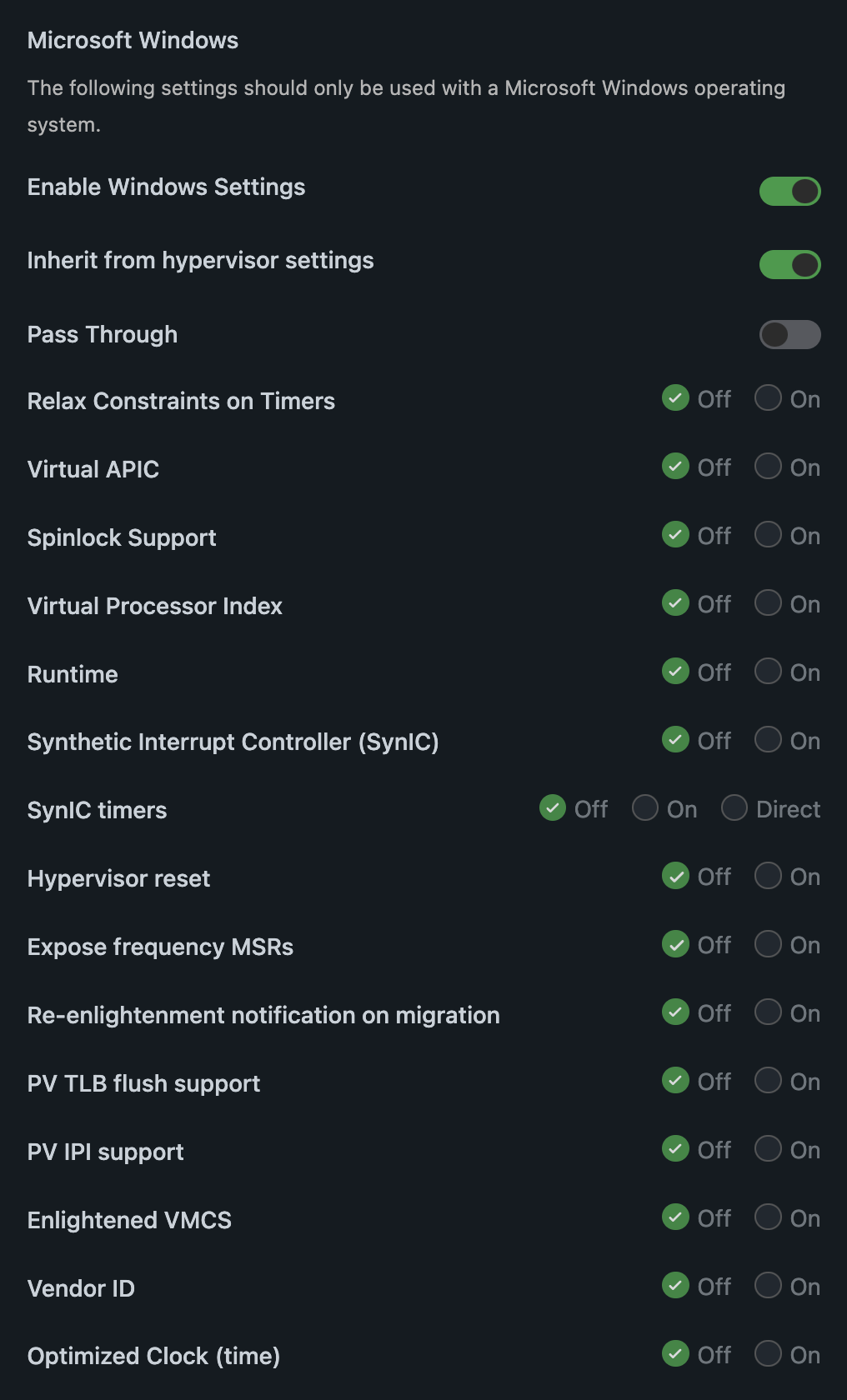Viewport: 847px width, 1400px height.
Task: Set Enlightened VMCS to On
Action: [768, 1217]
